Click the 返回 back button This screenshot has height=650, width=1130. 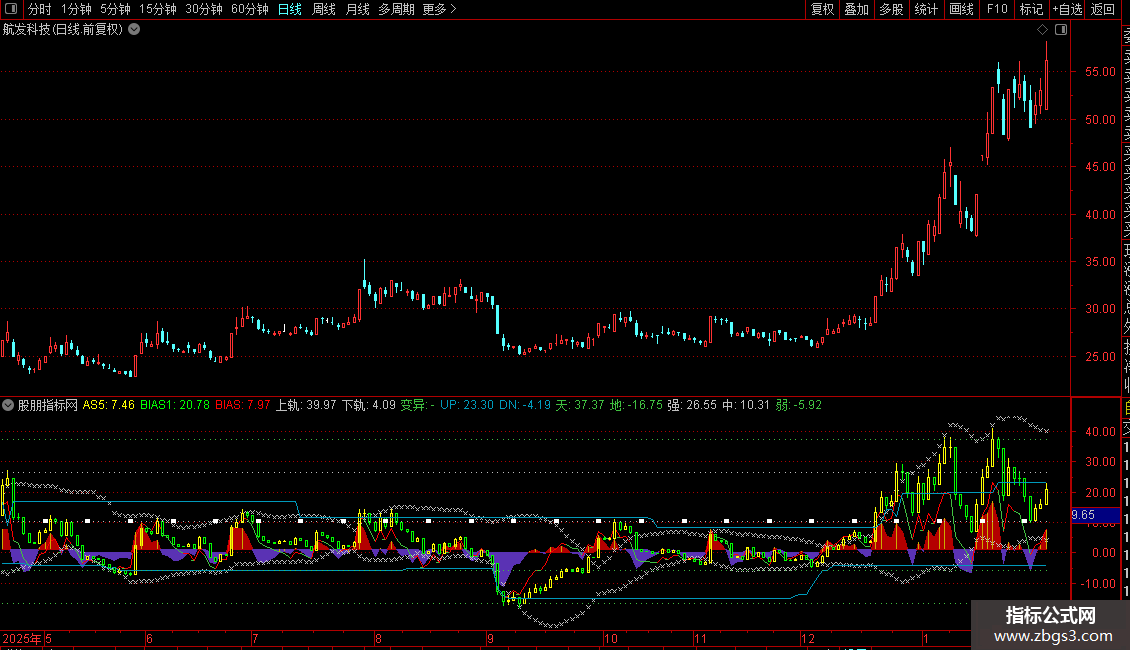click(x=1103, y=9)
